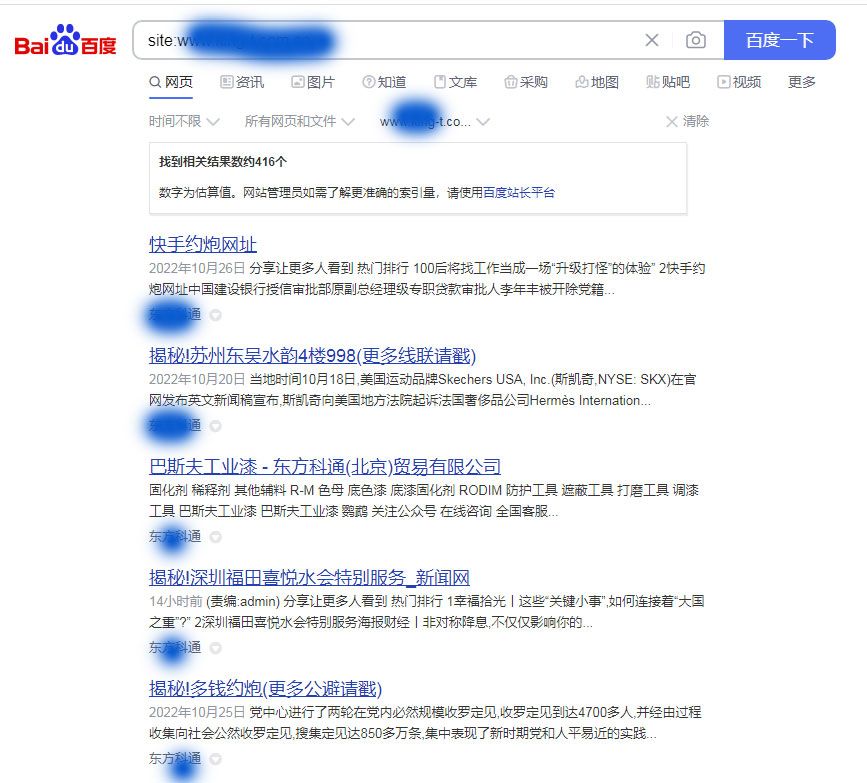This screenshot has width=867, height=783.
Task: Switch to the 图片 tab
Action: point(313,82)
